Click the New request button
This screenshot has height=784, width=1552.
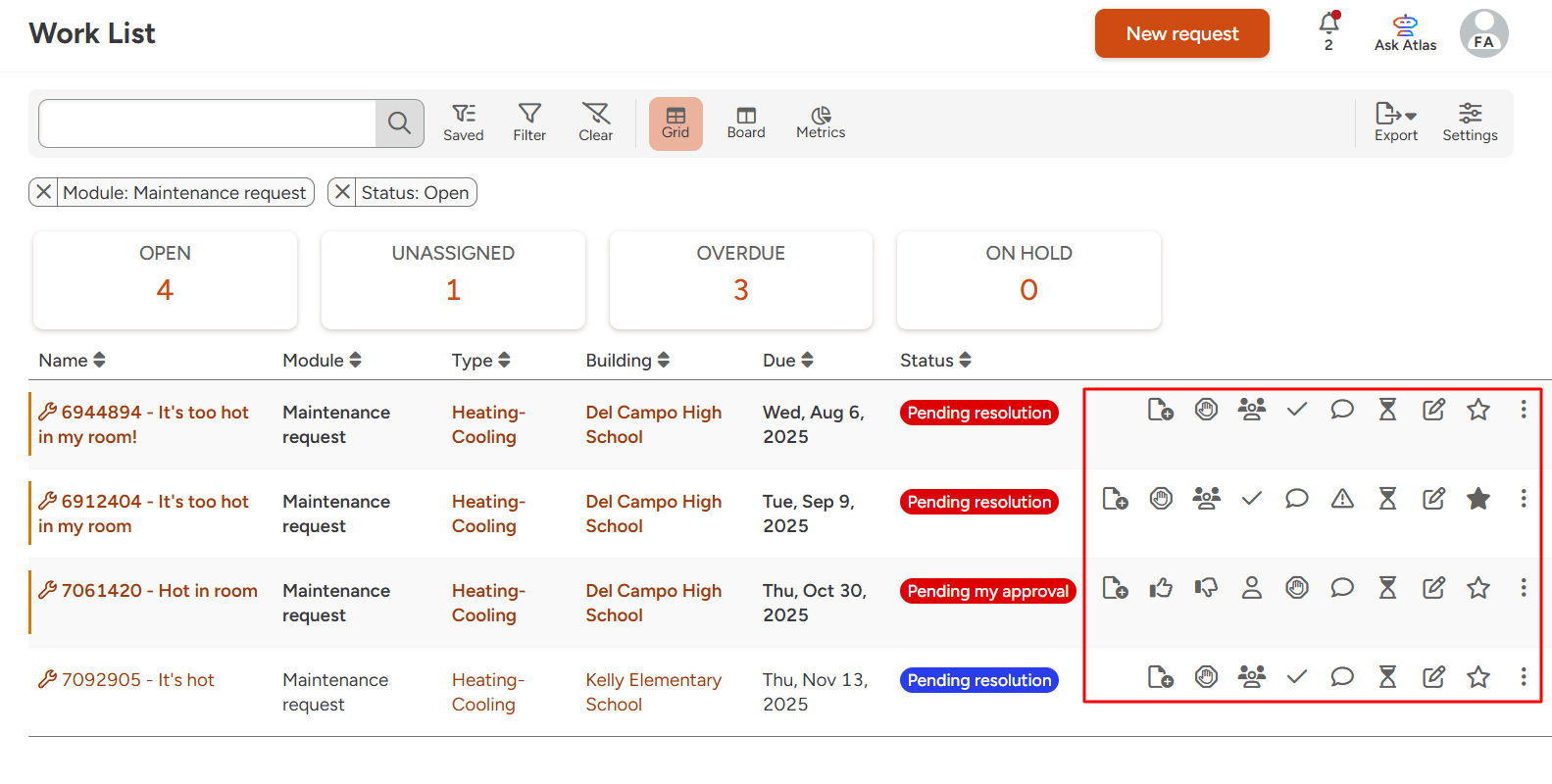(1181, 33)
